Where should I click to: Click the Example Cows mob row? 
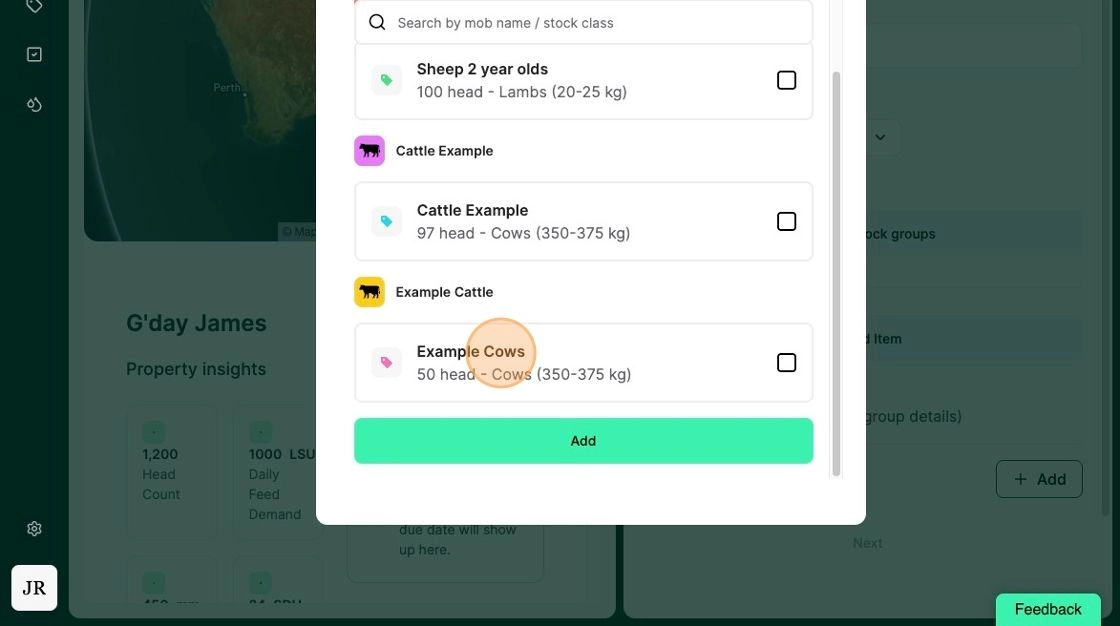click(584, 362)
